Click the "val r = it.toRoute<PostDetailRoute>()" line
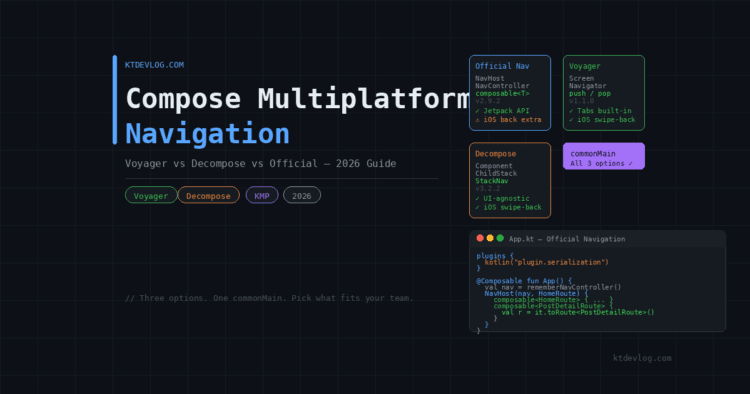Viewport: 750px width, 394px height. coord(578,312)
